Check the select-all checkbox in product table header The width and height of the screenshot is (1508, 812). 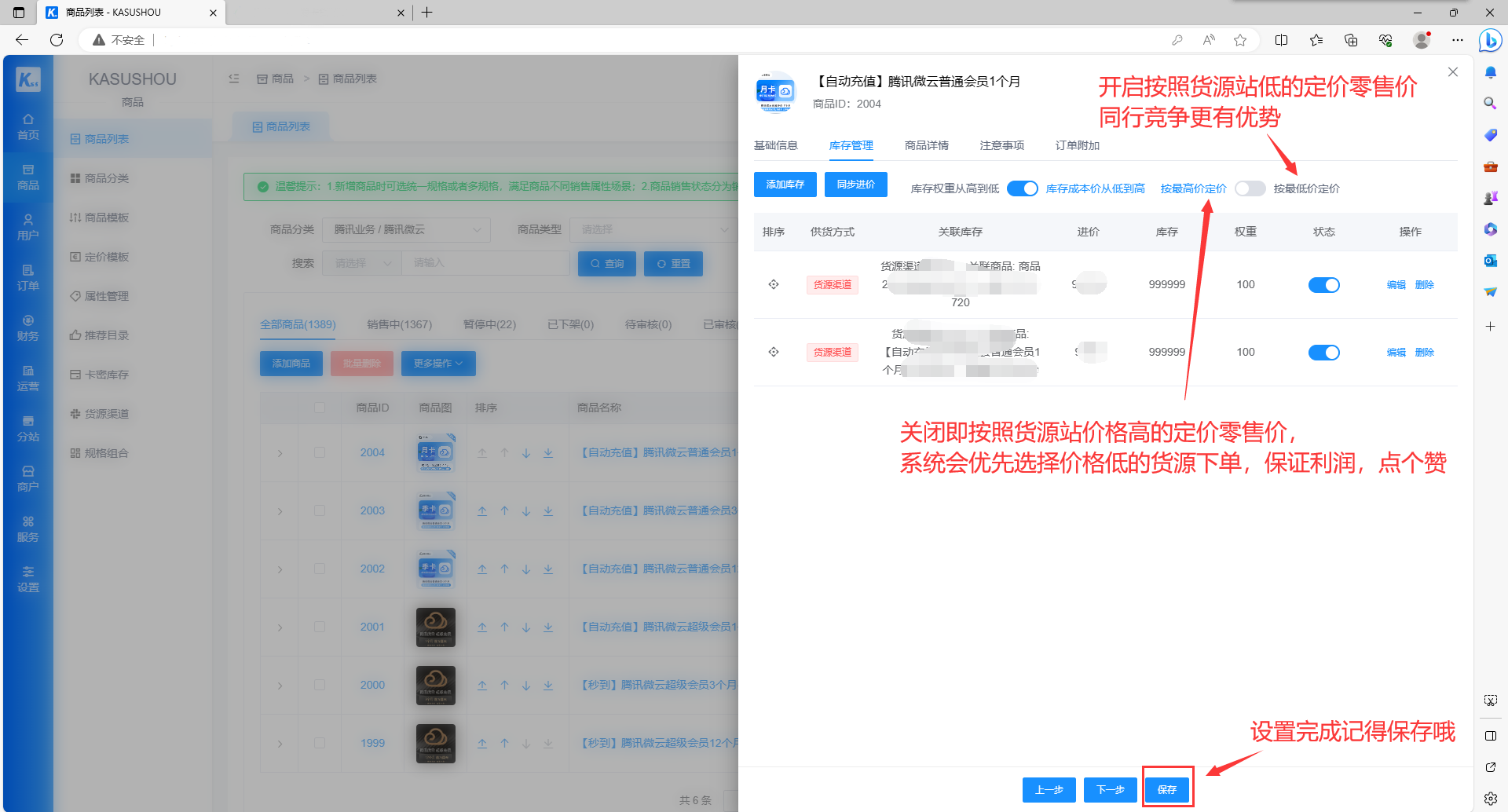pos(320,408)
